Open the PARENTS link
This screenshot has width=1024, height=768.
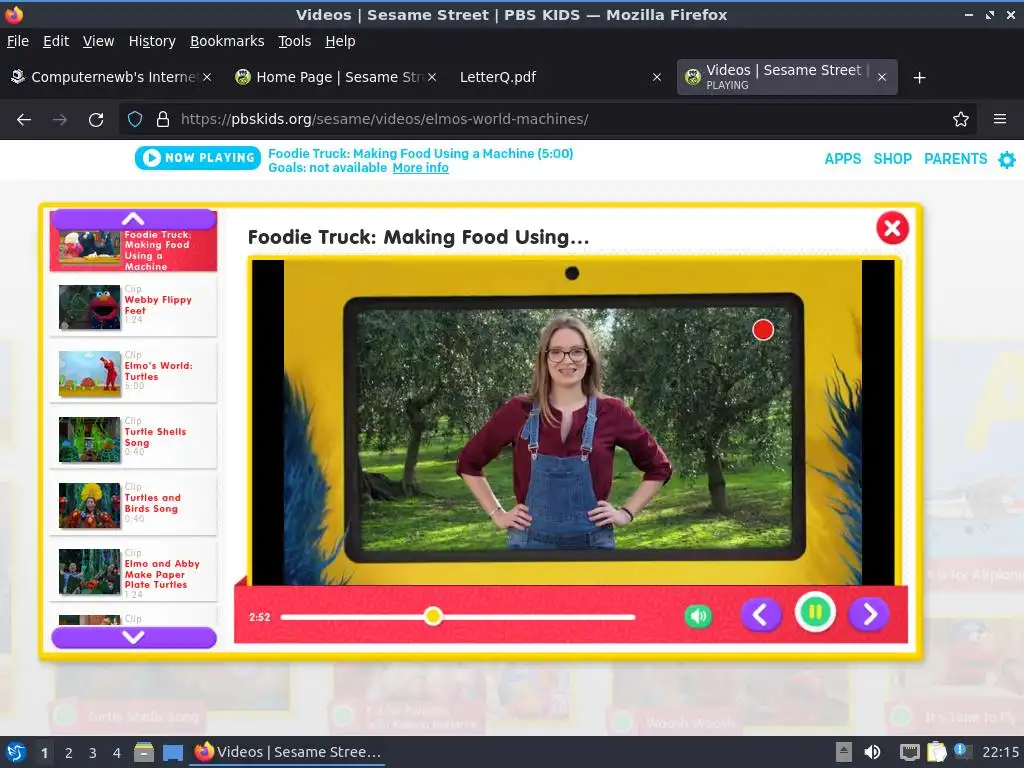[x=955, y=159]
